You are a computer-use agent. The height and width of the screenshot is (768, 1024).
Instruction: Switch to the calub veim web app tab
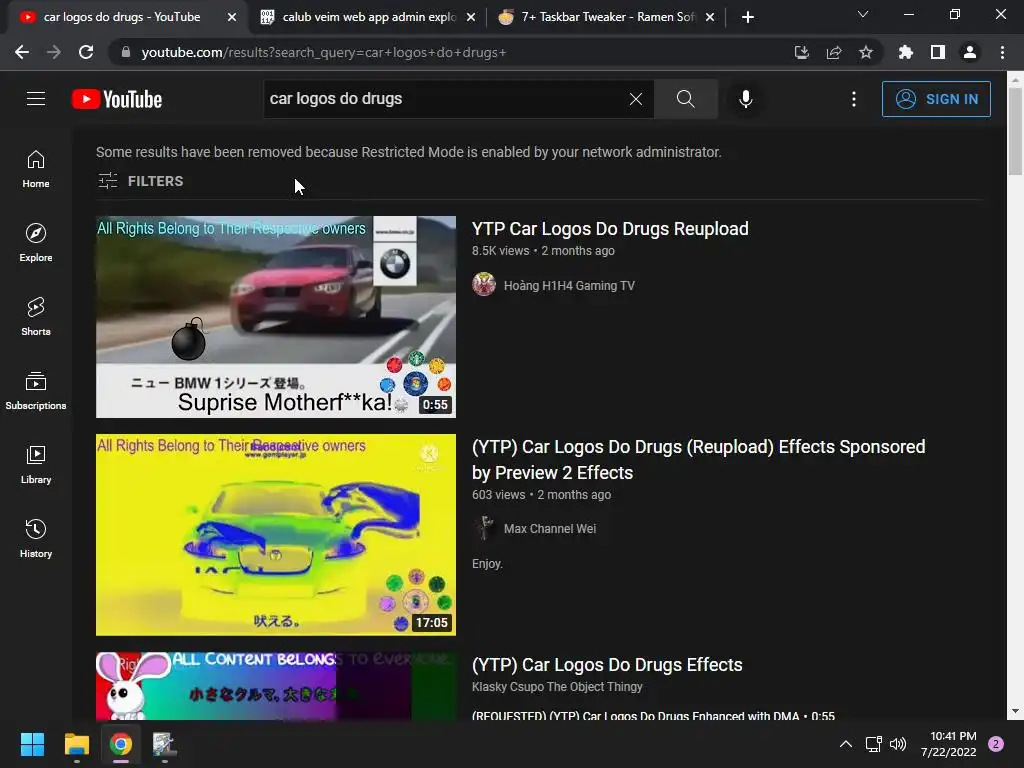368,17
